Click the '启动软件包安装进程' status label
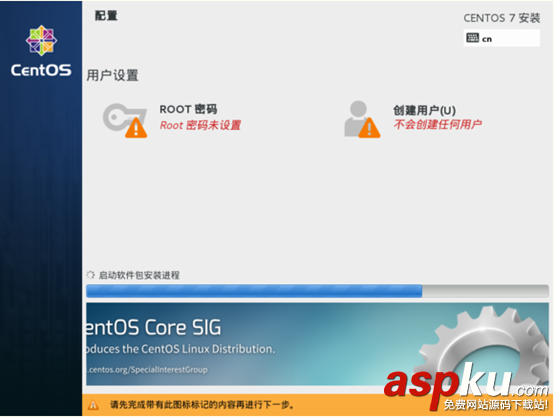554x417 pixels. pos(139,275)
